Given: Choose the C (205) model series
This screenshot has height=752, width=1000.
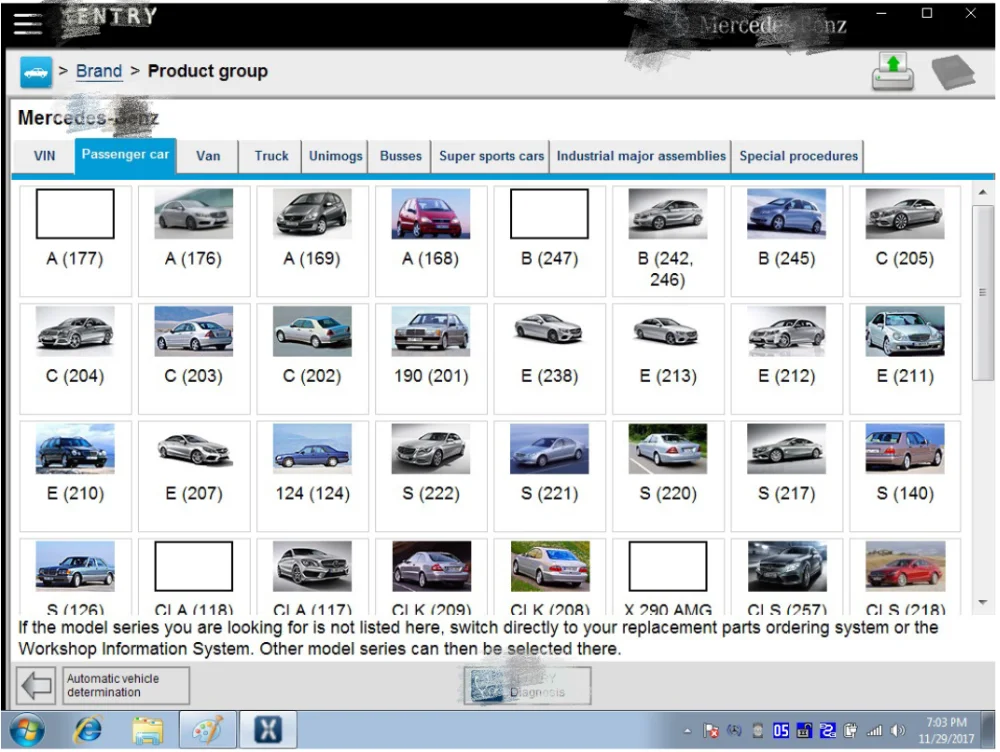Looking at the screenshot, I should 905,241.
